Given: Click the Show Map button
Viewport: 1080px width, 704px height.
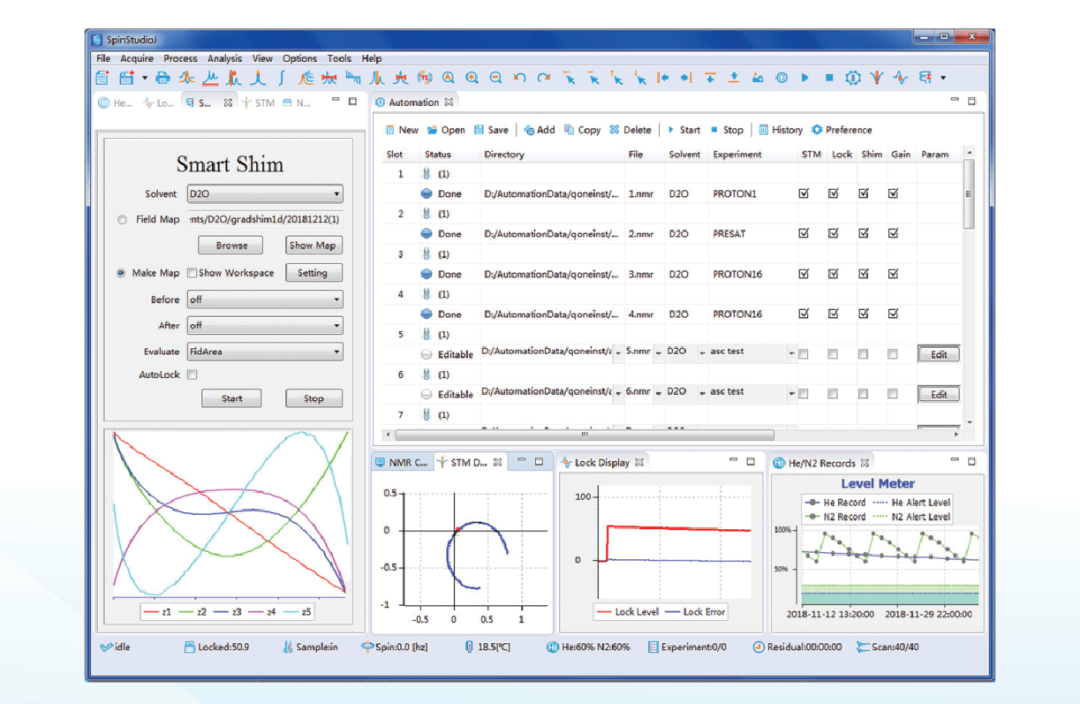Looking at the screenshot, I should click(313, 245).
